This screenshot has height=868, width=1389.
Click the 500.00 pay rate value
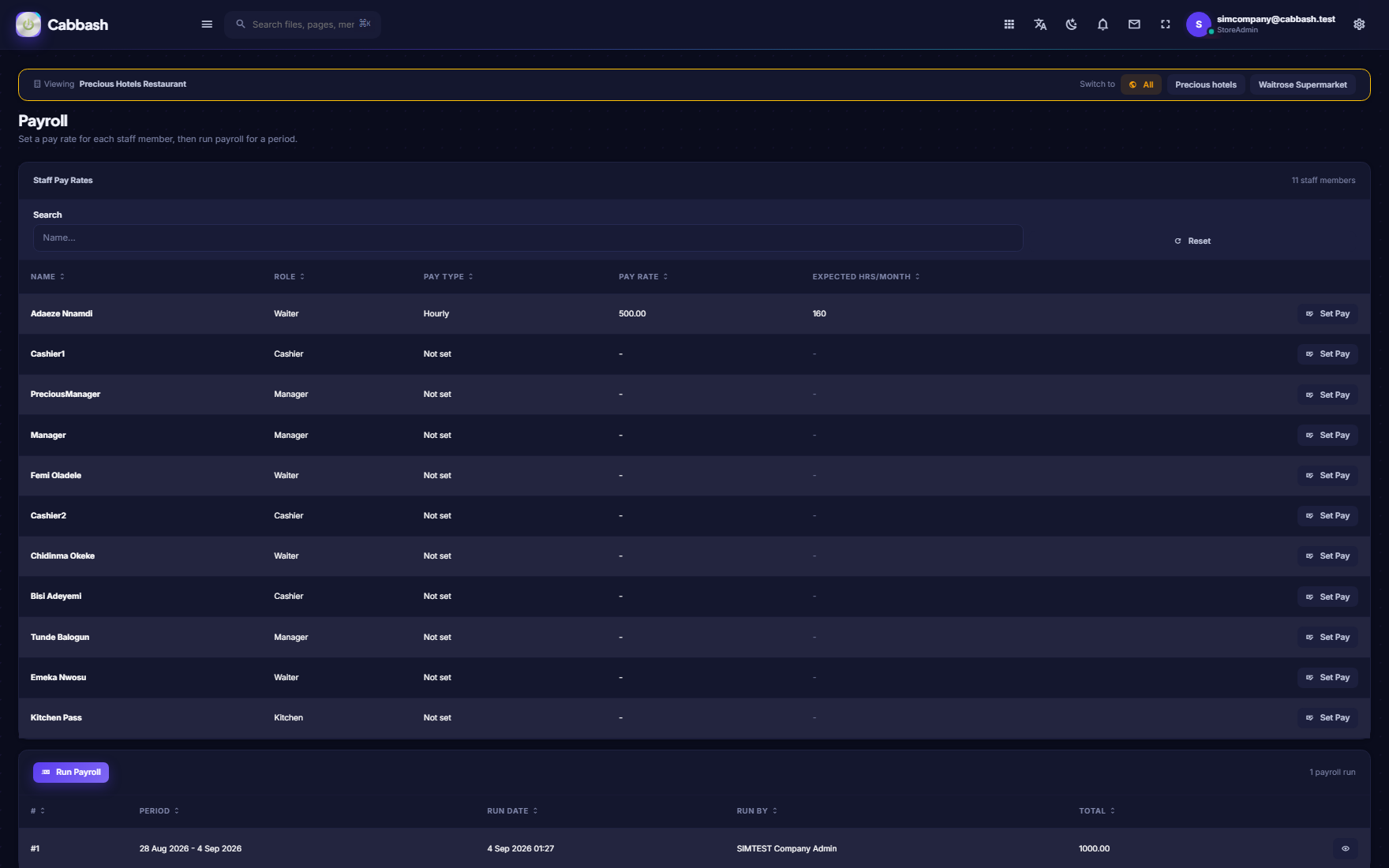(x=632, y=314)
